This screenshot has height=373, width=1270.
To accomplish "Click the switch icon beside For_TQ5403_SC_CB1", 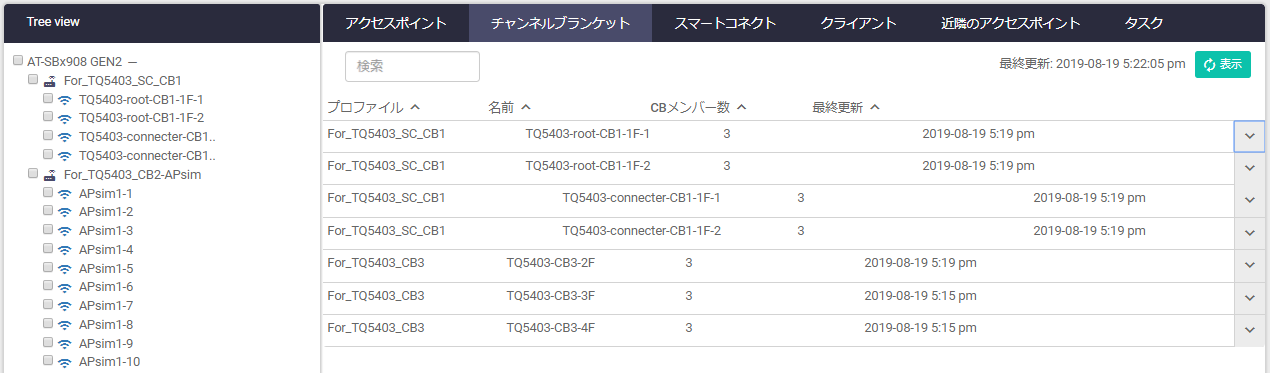I will pos(50,80).
